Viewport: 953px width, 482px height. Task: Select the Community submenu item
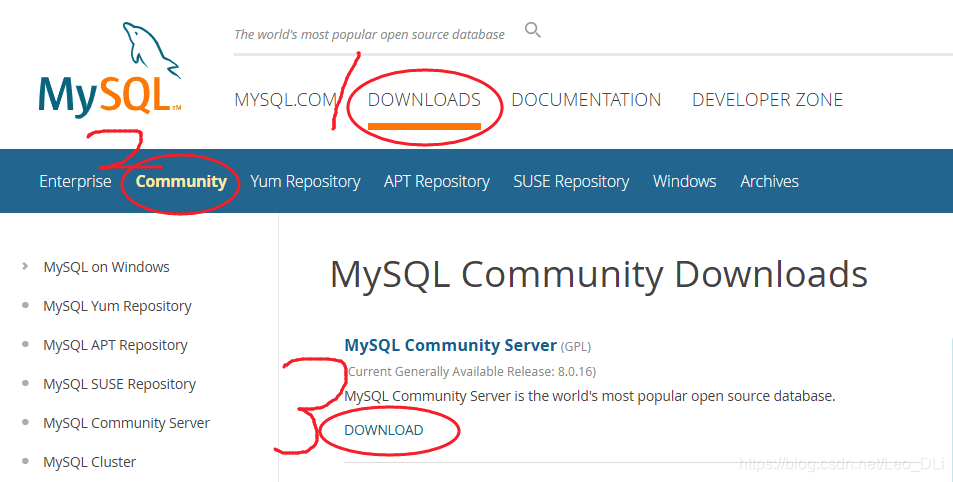[x=181, y=181]
